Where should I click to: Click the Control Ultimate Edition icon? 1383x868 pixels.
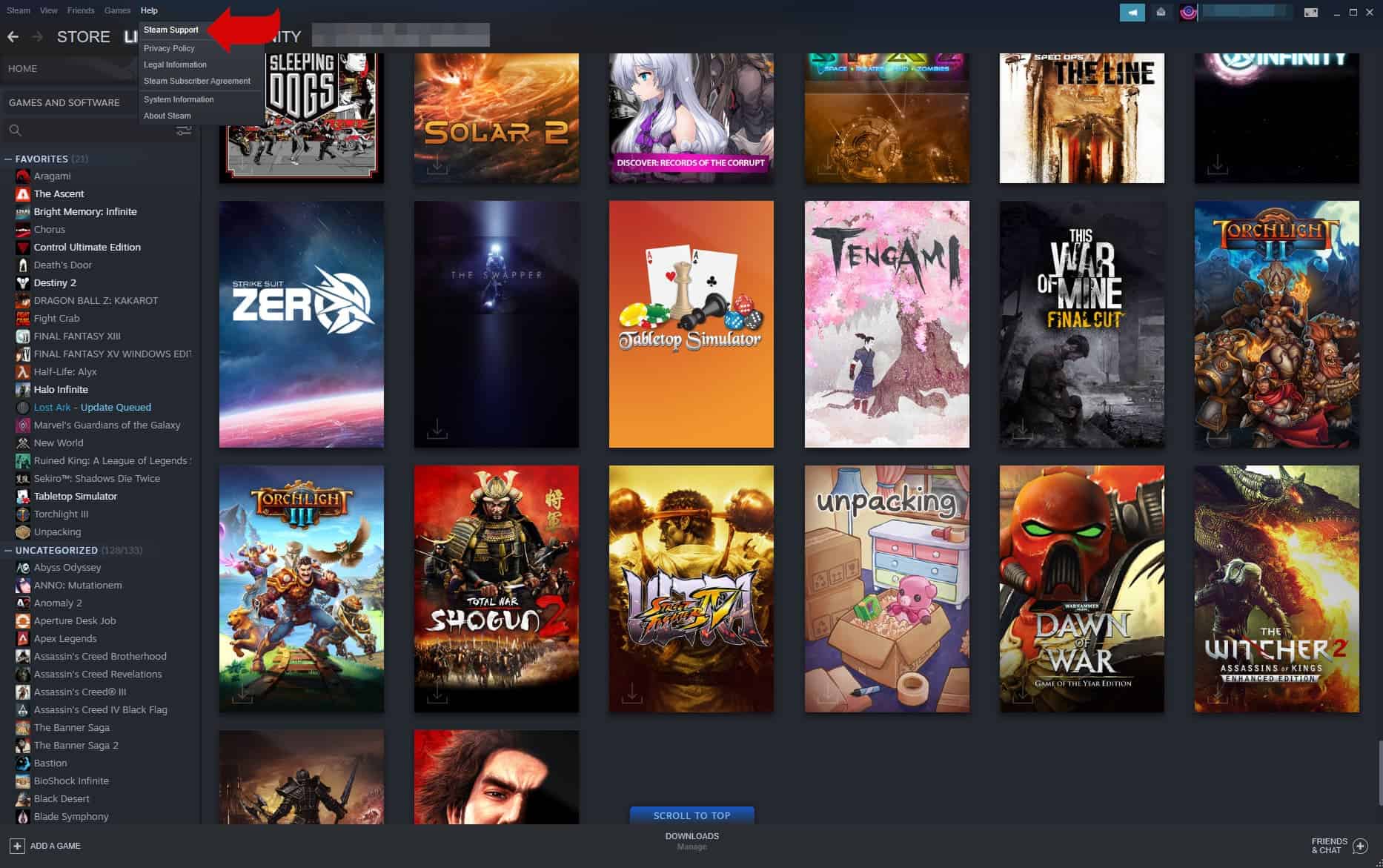point(23,247)
